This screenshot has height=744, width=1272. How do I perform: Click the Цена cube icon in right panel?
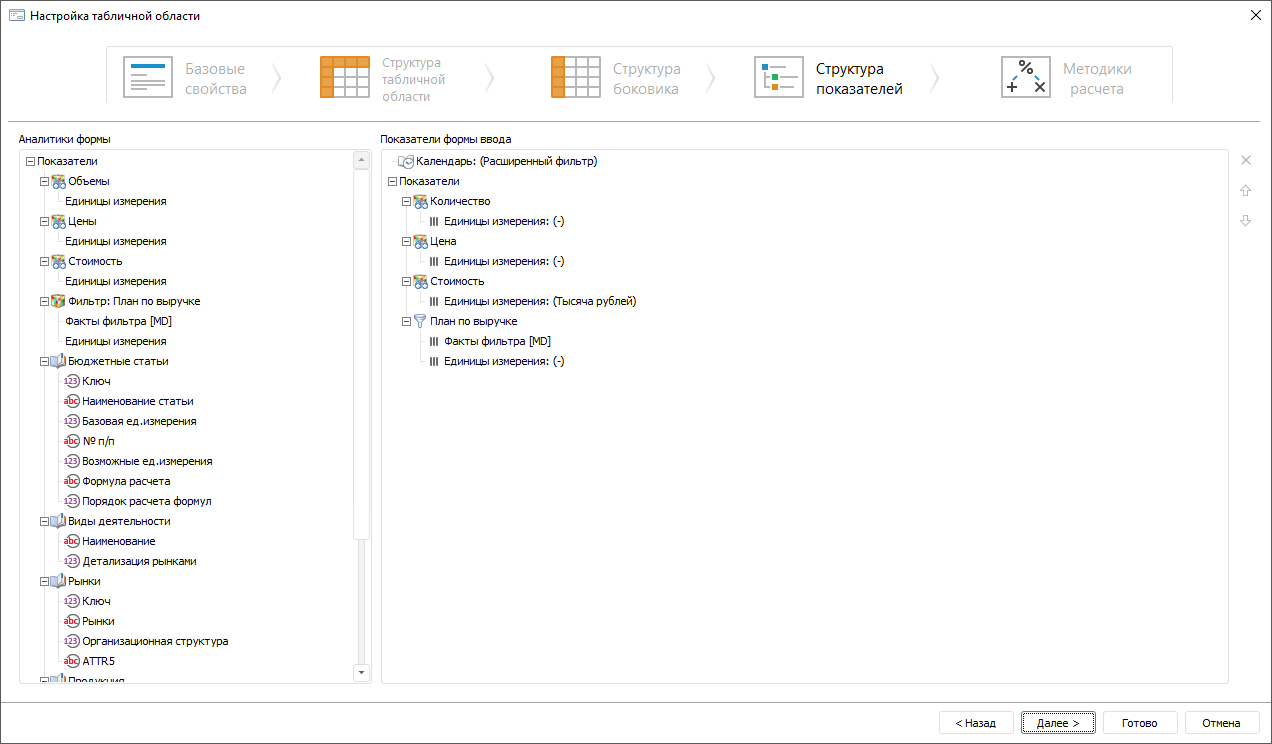[420, 241]
